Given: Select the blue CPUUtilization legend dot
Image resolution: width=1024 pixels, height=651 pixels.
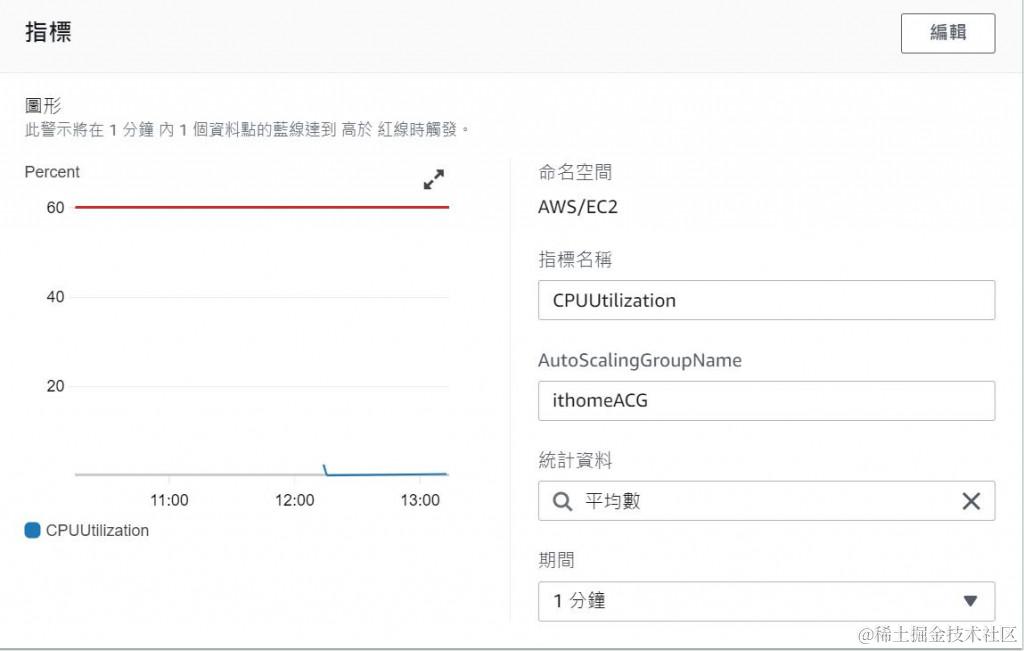Looking at the screenshot, I should [x=30, y=531].
